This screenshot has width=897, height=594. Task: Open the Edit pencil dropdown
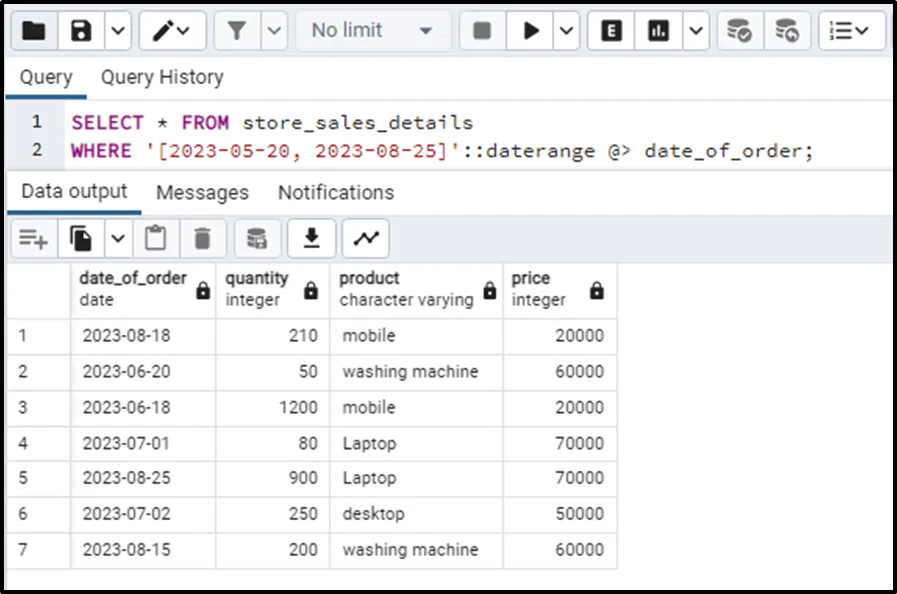tap(172, 31)
